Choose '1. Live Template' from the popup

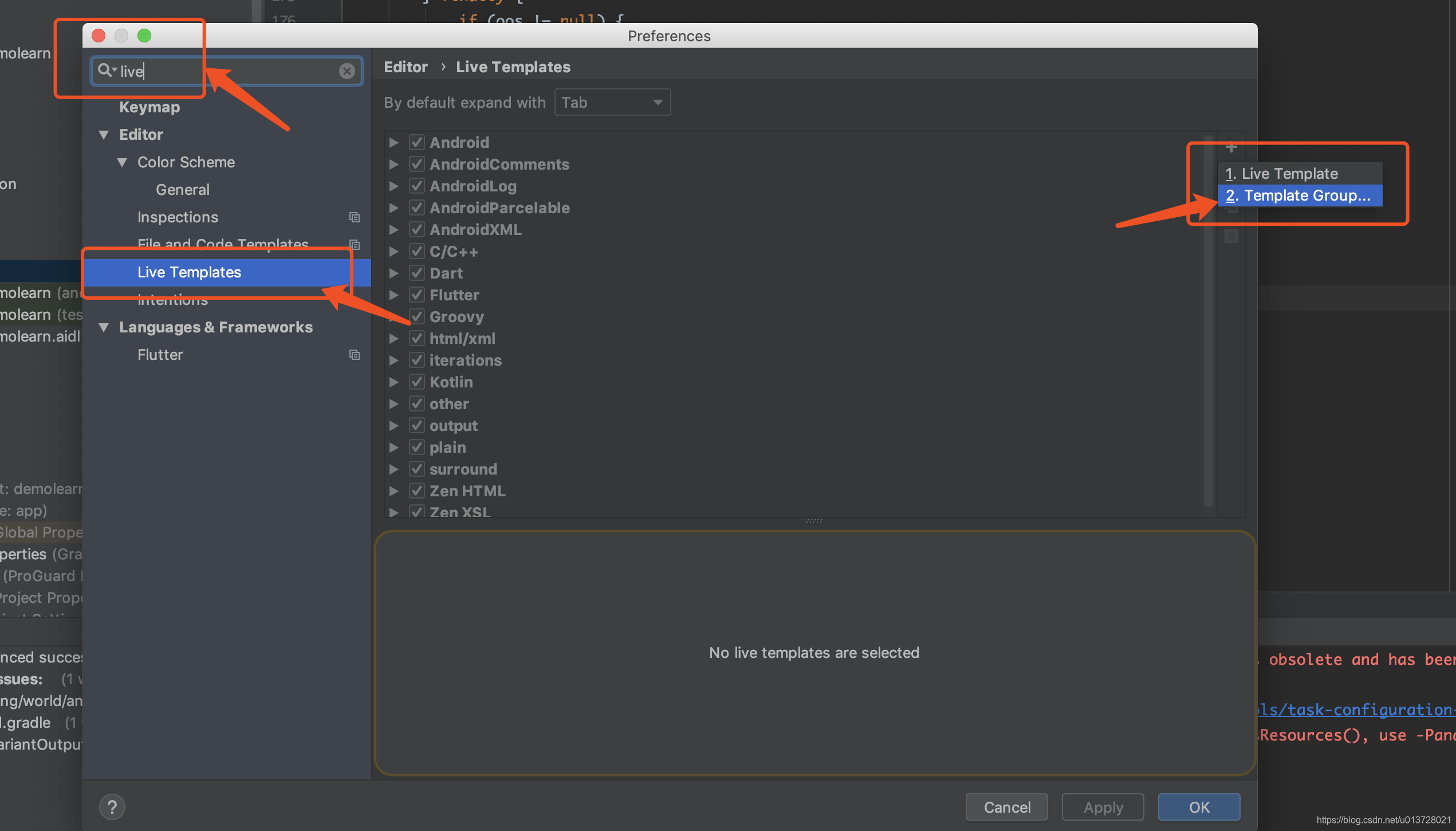[x=1300, y=173]
